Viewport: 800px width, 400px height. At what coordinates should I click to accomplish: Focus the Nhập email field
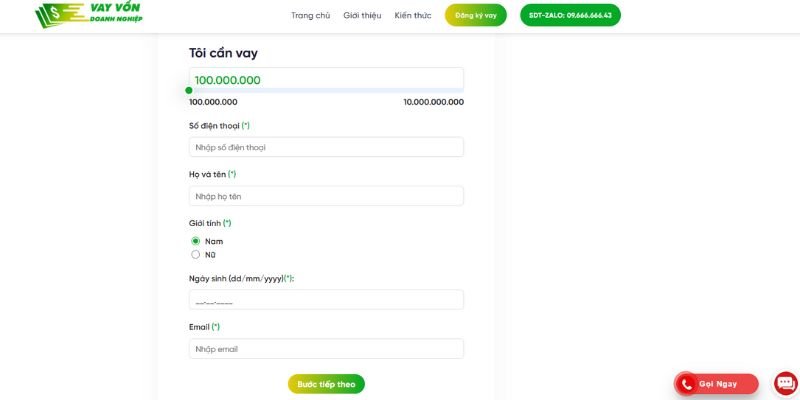click(x=327, y=349)
